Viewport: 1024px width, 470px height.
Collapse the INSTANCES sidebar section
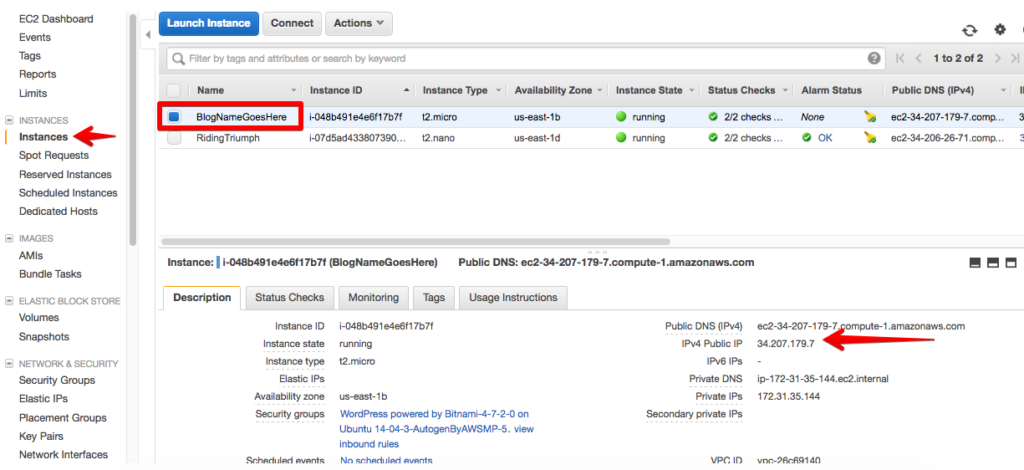pos(9,120)
